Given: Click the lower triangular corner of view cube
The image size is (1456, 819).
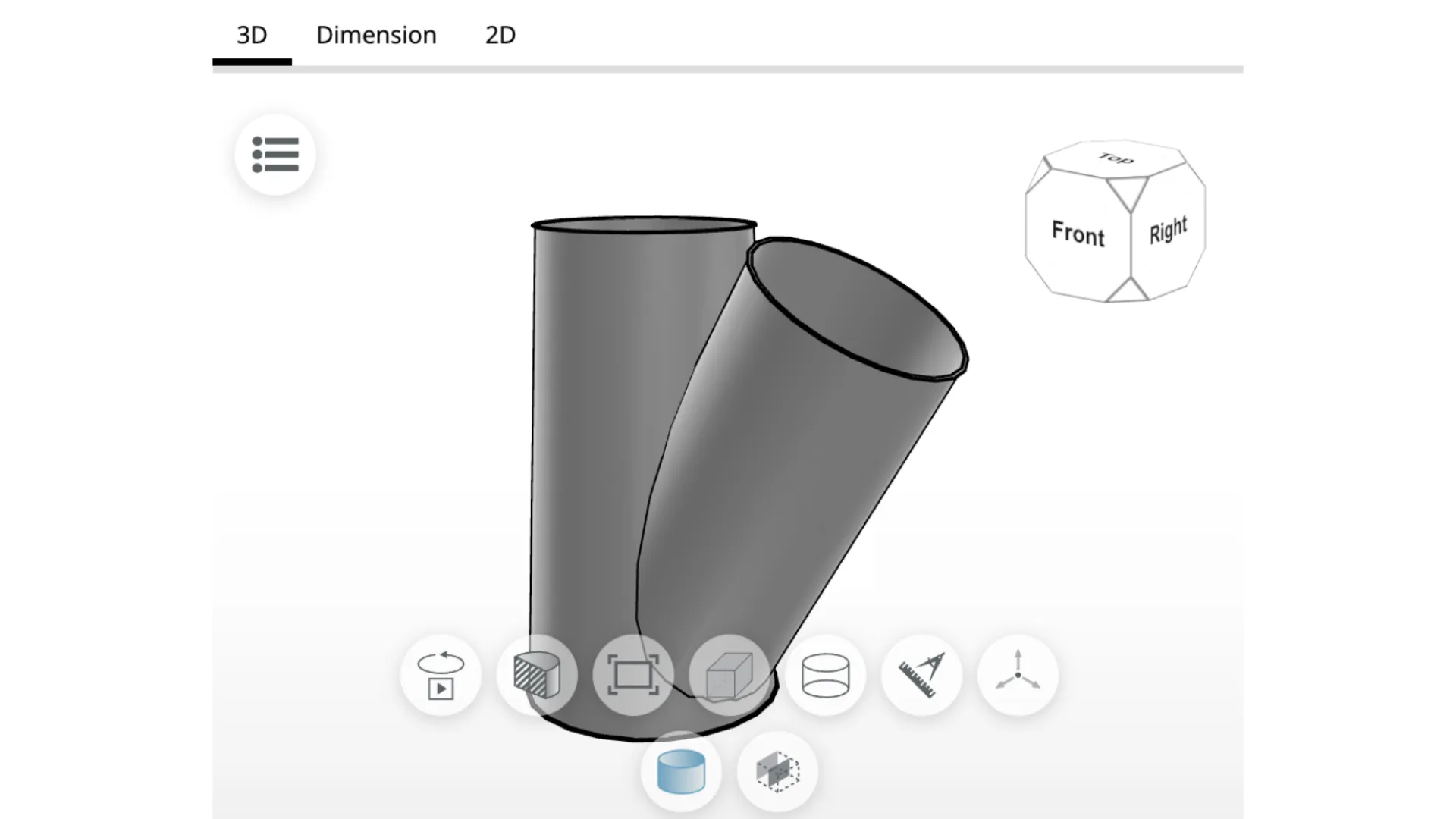Looking at the screenshot, I should [1128, 292].
